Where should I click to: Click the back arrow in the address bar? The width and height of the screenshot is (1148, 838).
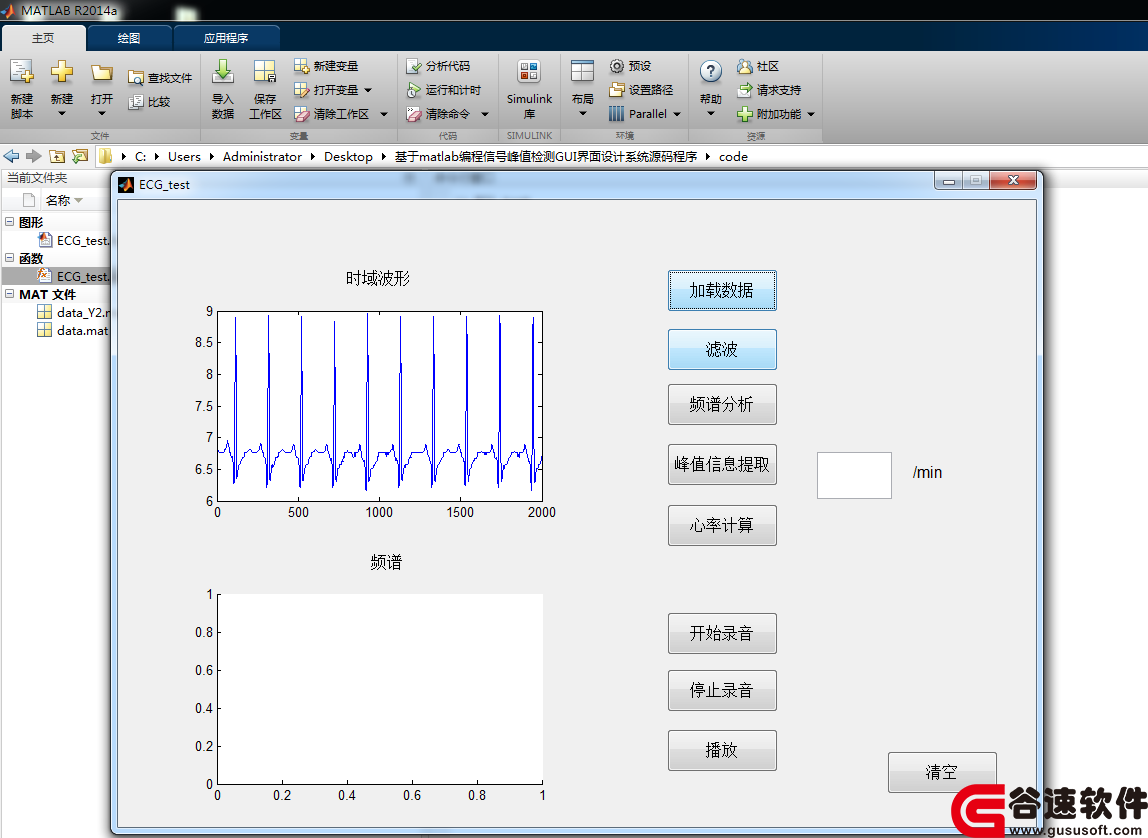pos(12,156)
